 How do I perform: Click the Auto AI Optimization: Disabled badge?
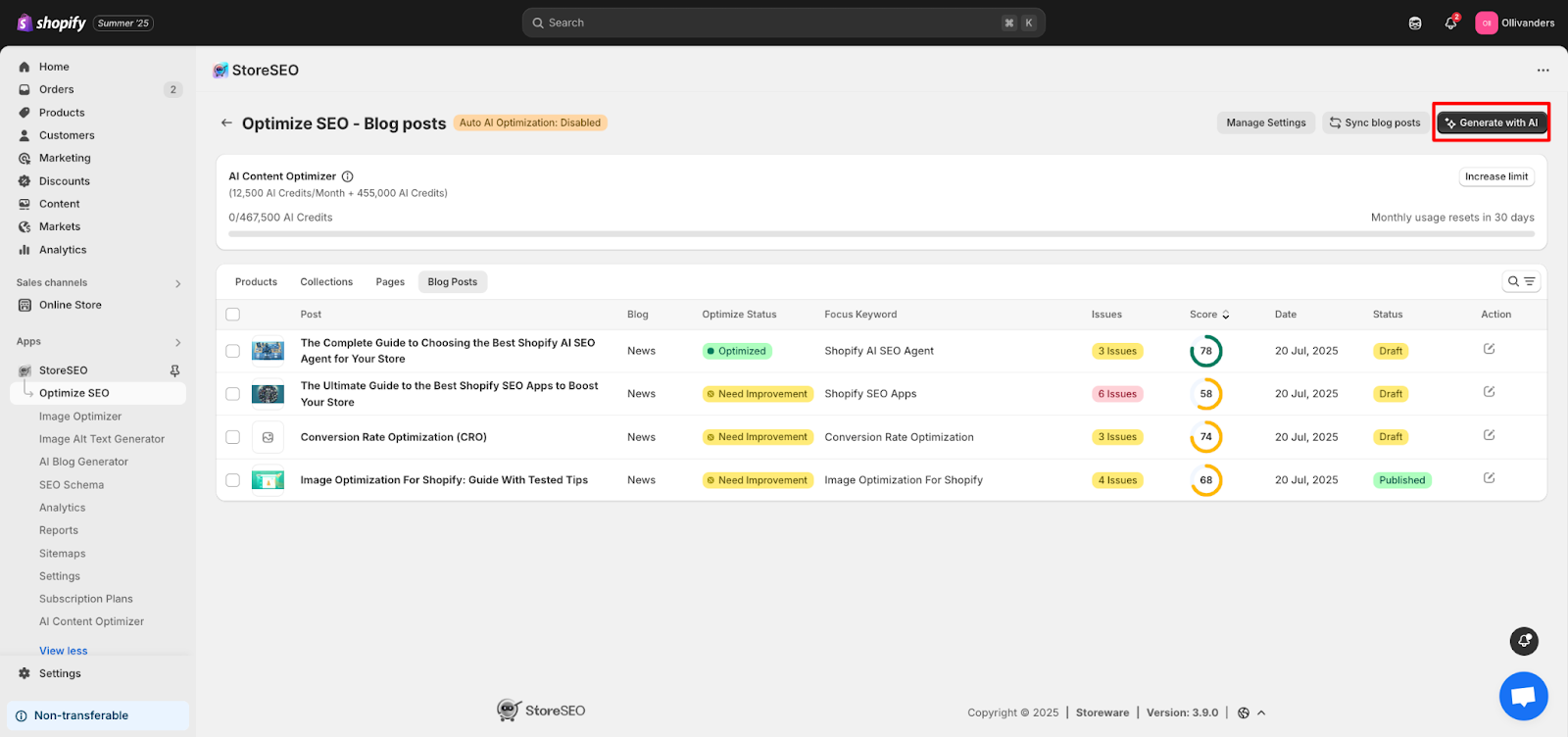tap(530, 123)
